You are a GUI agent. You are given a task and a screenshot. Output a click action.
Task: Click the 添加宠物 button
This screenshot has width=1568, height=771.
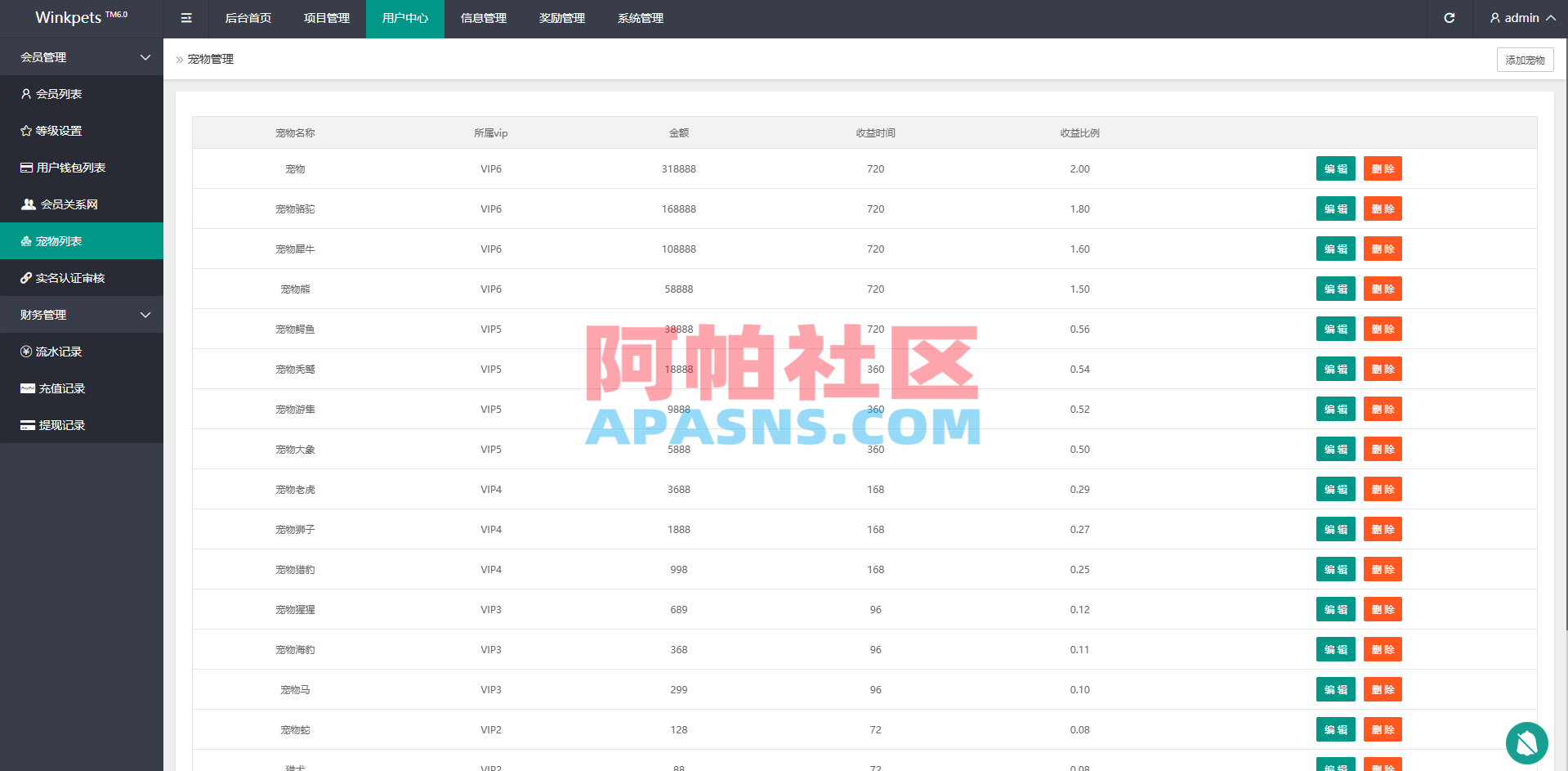[1525, 59]
